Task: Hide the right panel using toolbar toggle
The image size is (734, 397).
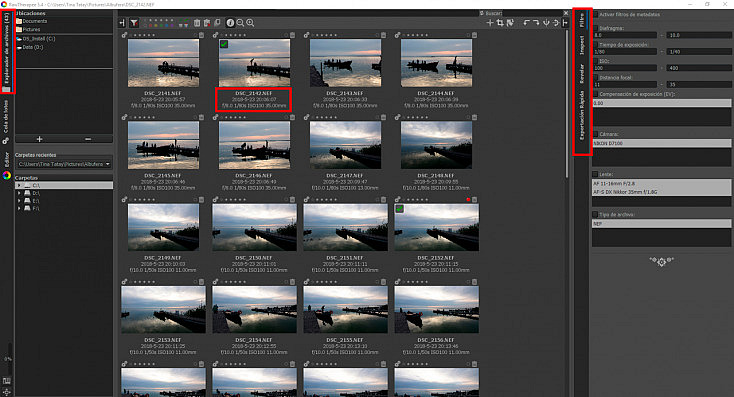Action: pyautogui.click(x=565, y=22)
